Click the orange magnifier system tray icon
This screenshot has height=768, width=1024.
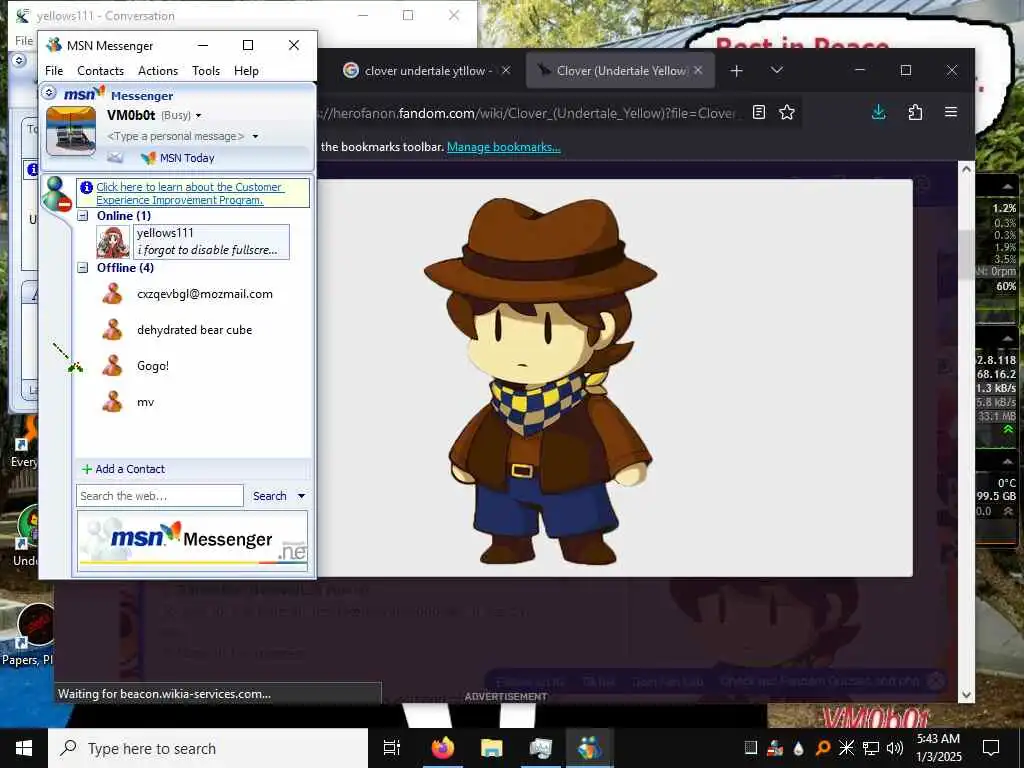[x=823, y=748]
